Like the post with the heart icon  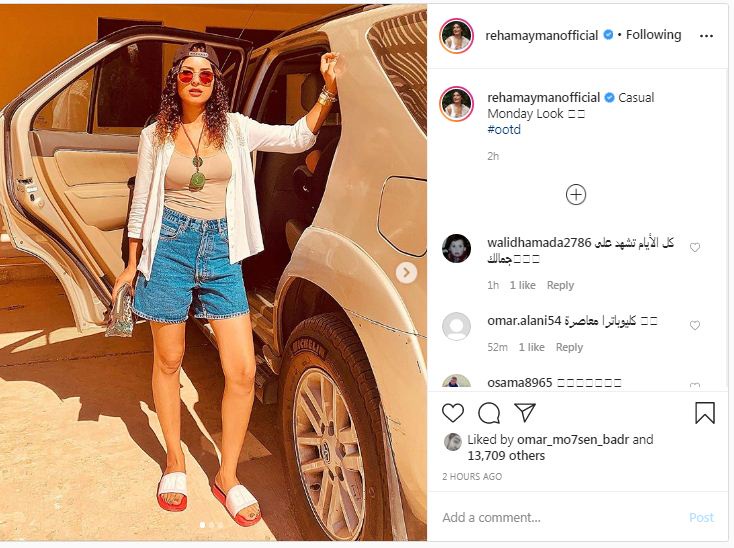coord(453,413)
